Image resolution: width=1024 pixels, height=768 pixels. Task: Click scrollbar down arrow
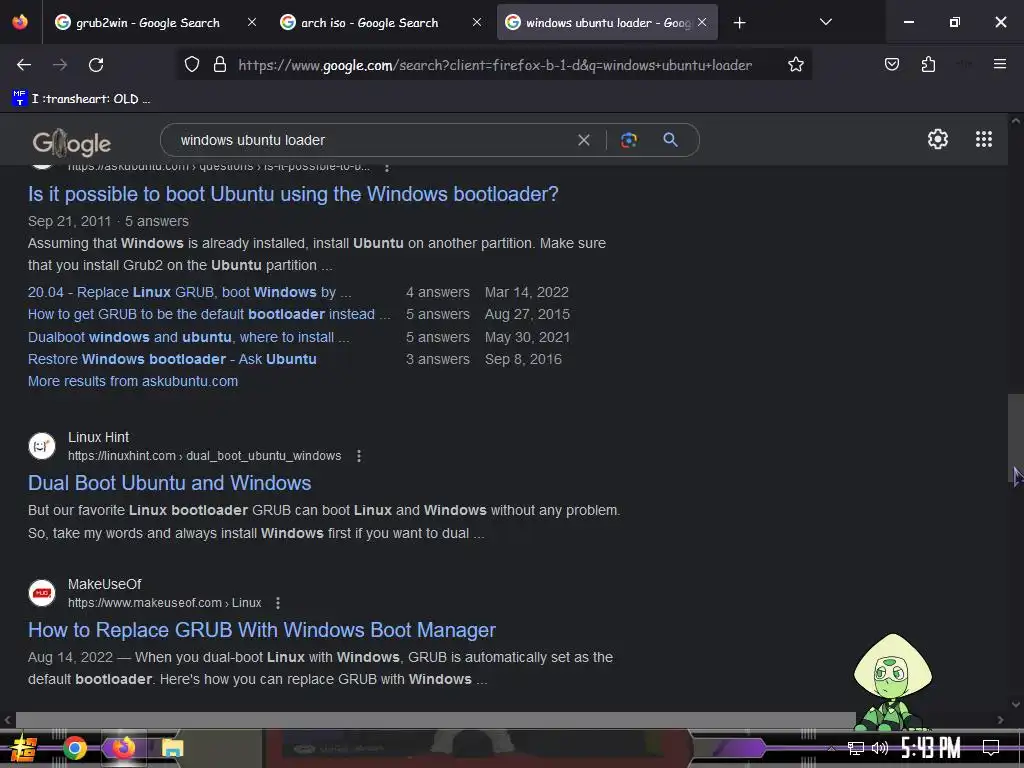pos(1016,705)
